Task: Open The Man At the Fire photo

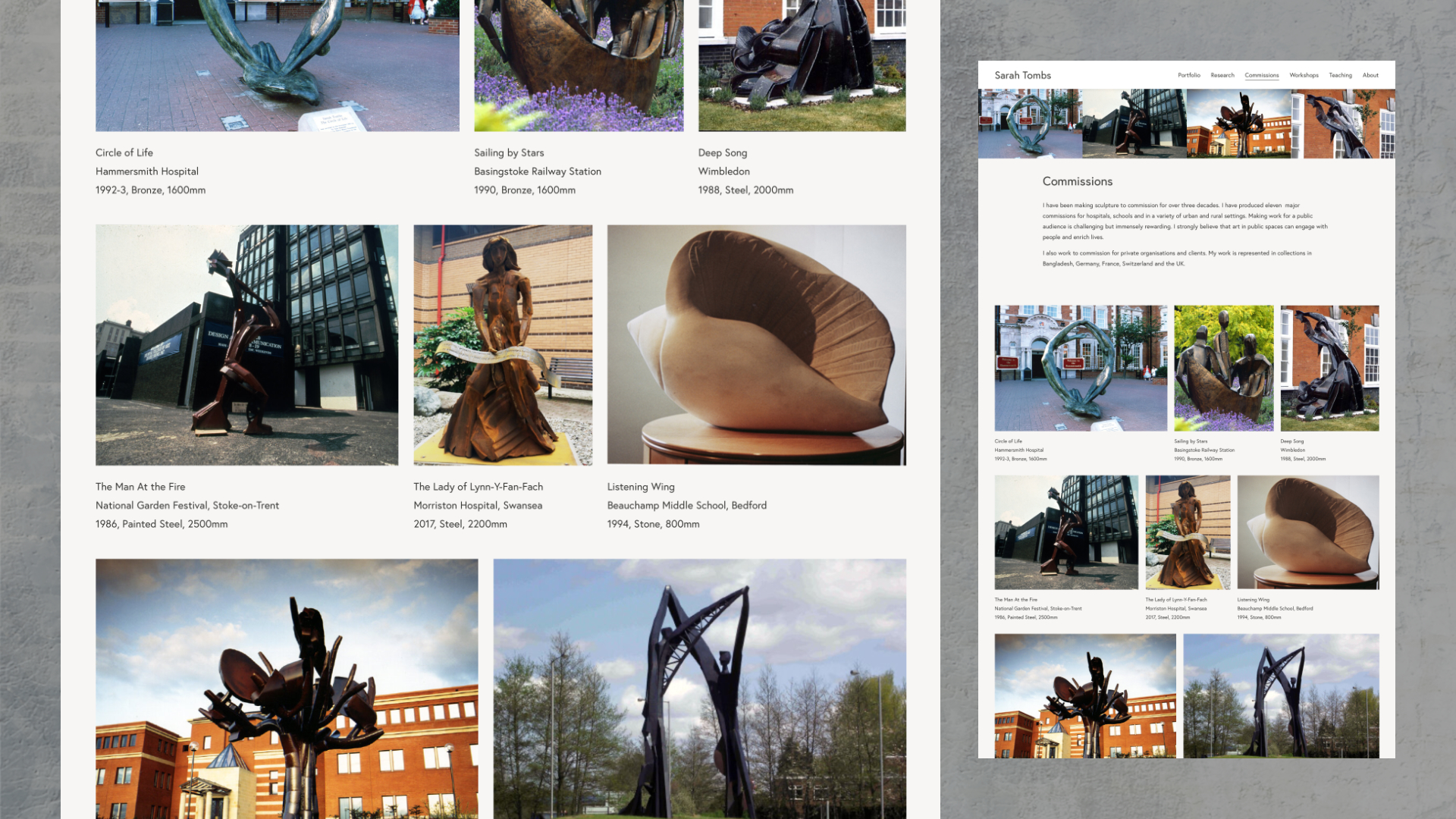Action: pos(1066,532)
